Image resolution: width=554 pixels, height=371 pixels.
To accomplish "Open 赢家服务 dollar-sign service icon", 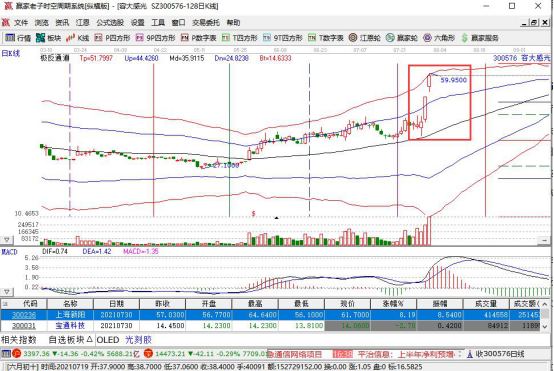I will coord(480,38).
